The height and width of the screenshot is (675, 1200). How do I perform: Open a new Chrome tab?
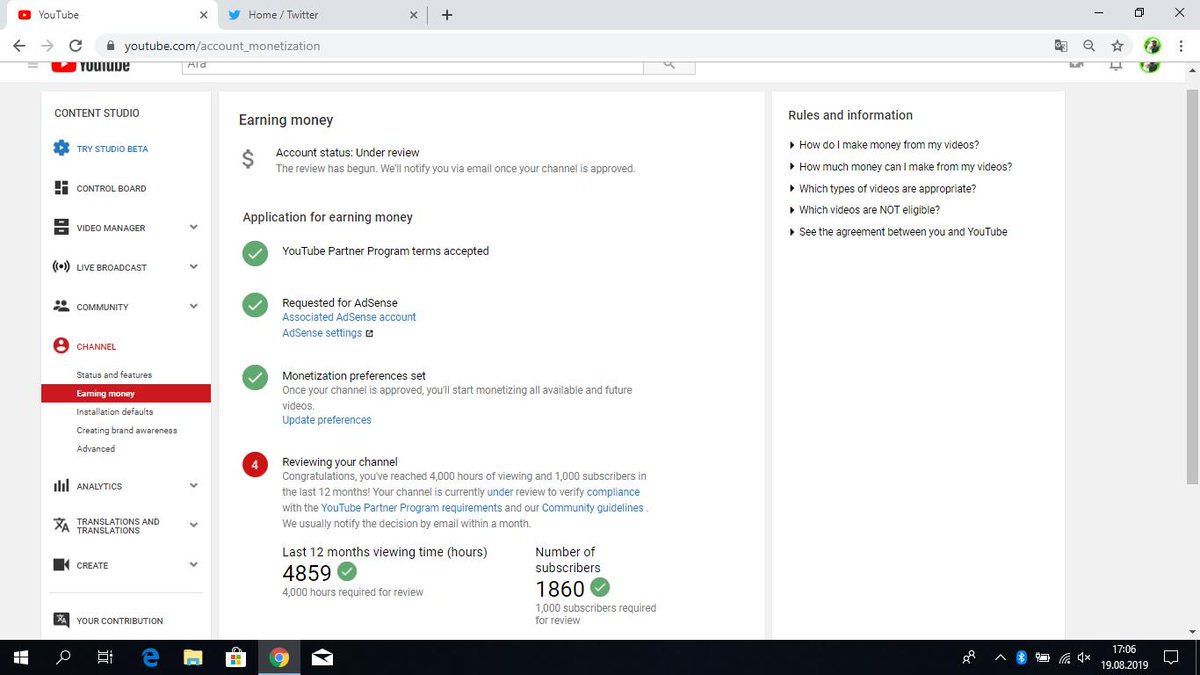click(446, 15)
